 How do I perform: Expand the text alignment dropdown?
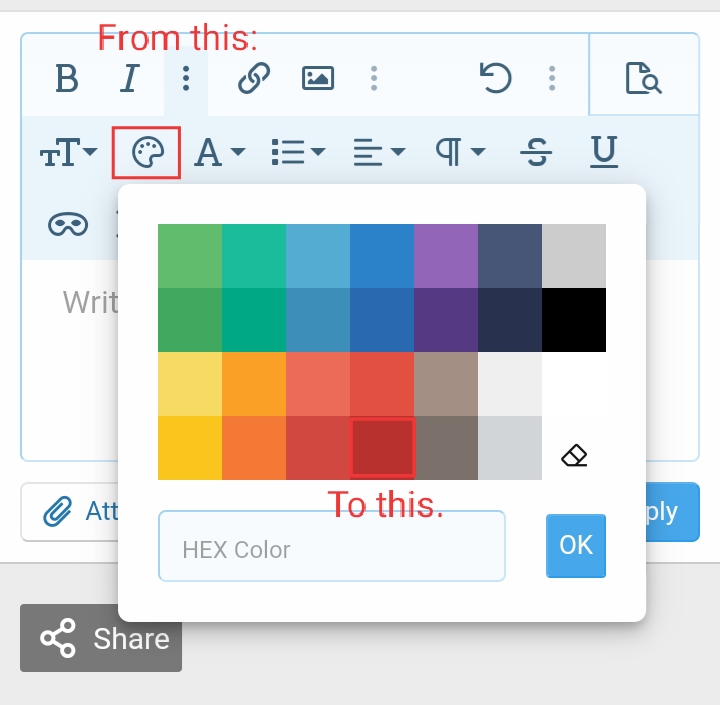point(379,153)
